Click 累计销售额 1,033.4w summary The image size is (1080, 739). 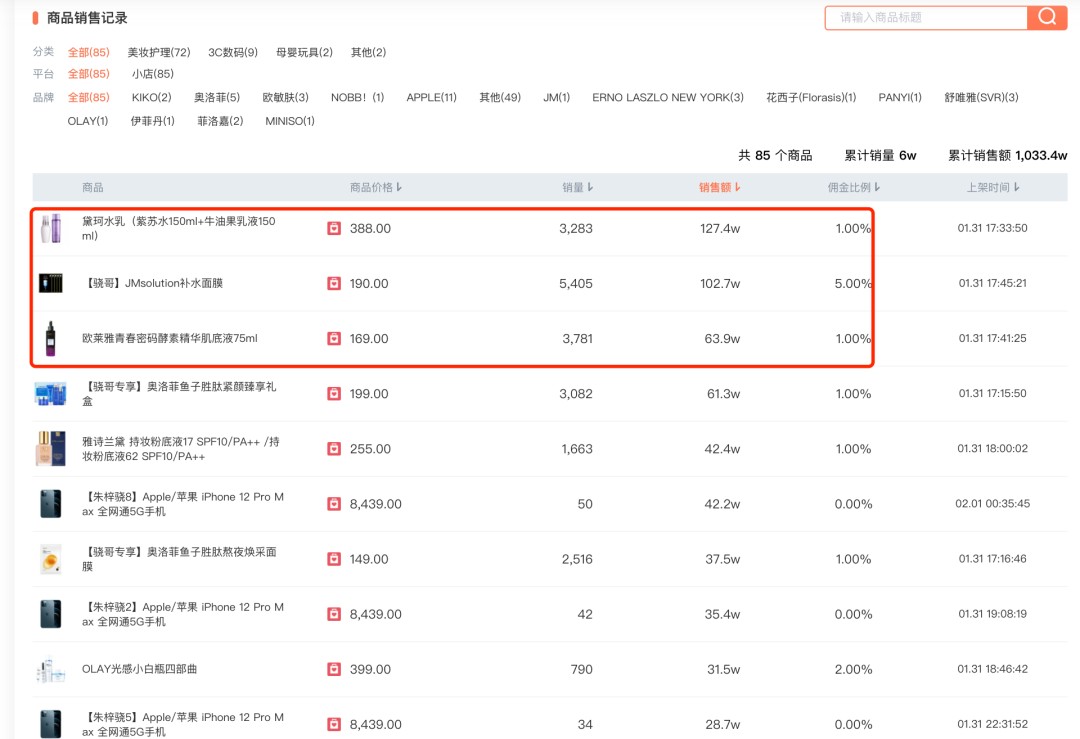(x=1008, y=155)
